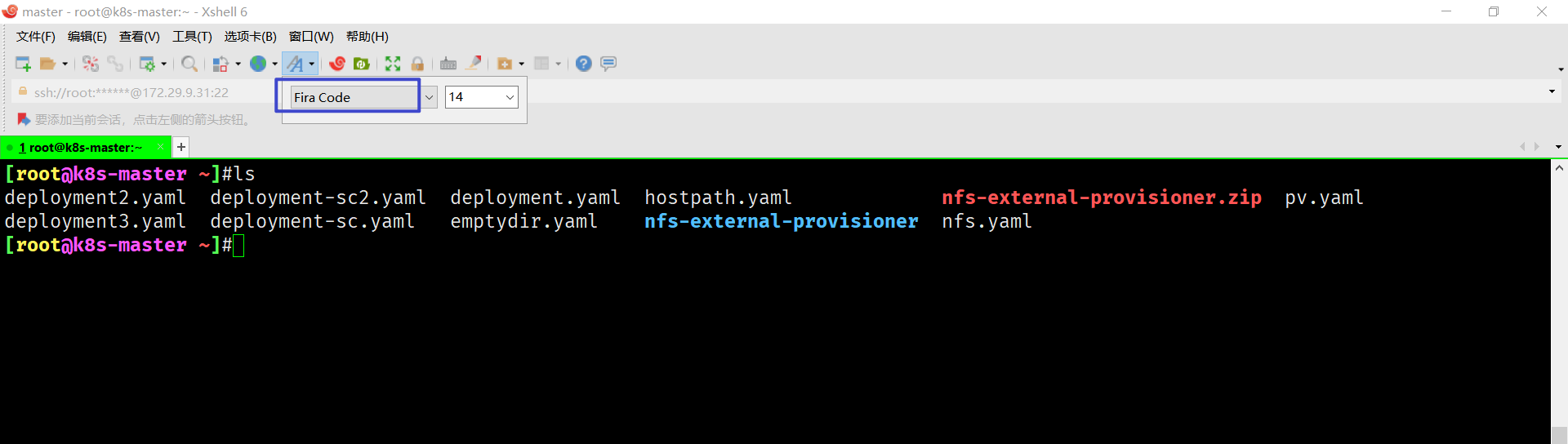Toggle full screen with green arrows icon
This screenshot has width=1568, height=444.
[x=393, y=64]
